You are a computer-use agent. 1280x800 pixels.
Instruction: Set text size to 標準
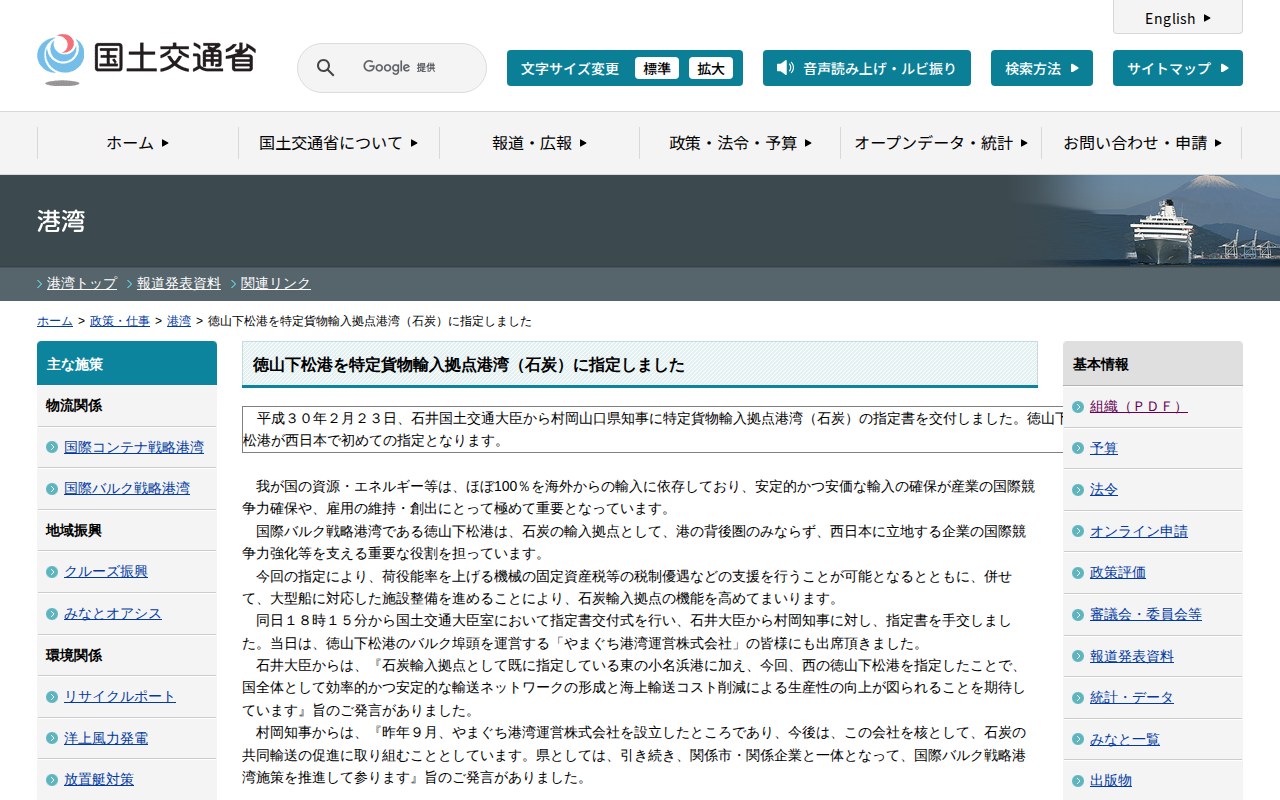(x=656, y=69)
